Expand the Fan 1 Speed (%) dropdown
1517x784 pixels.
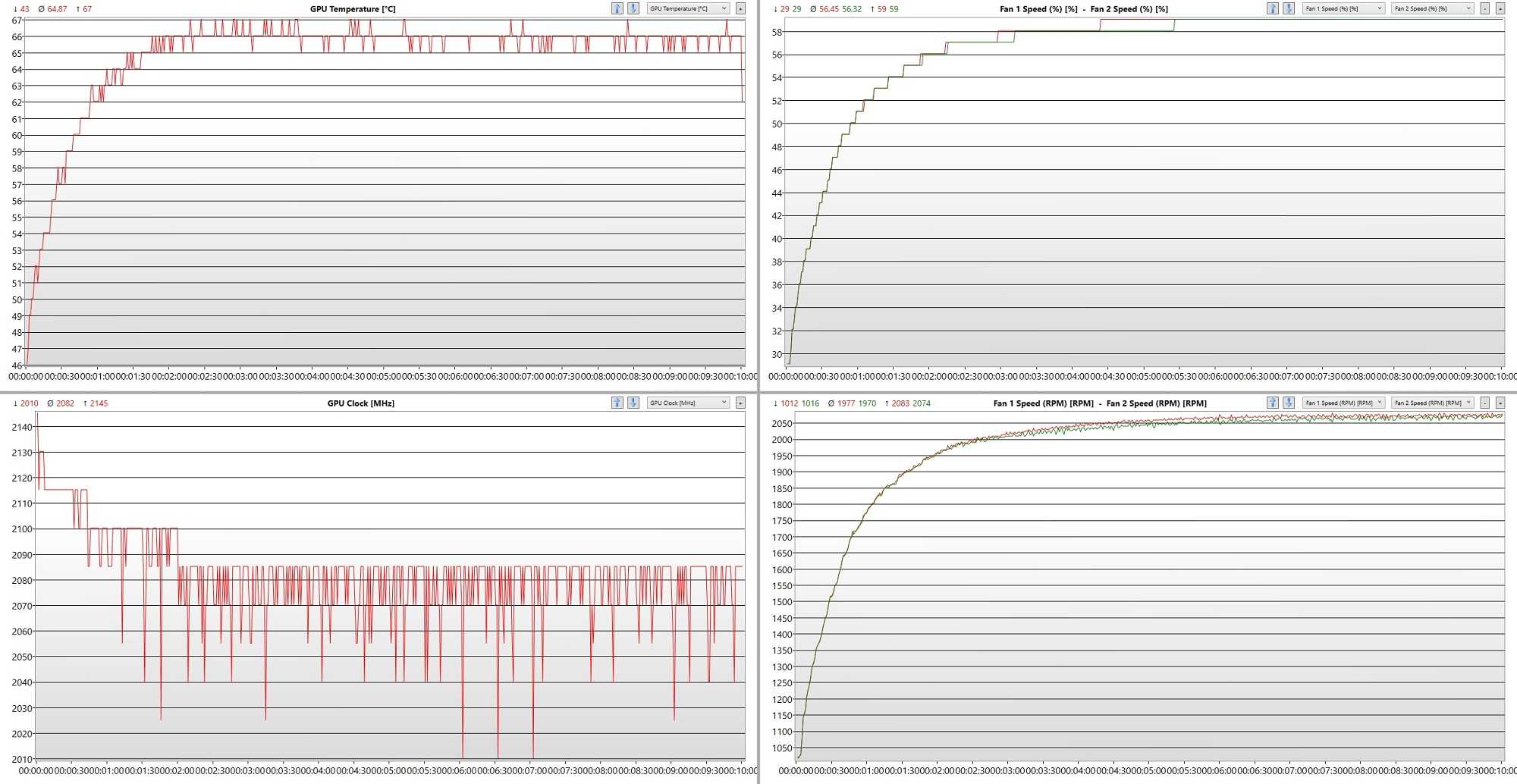1343,8
